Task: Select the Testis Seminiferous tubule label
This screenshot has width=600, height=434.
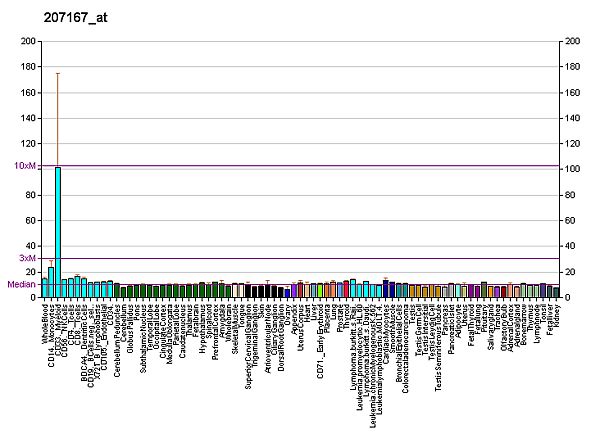Action: point(437,340)
